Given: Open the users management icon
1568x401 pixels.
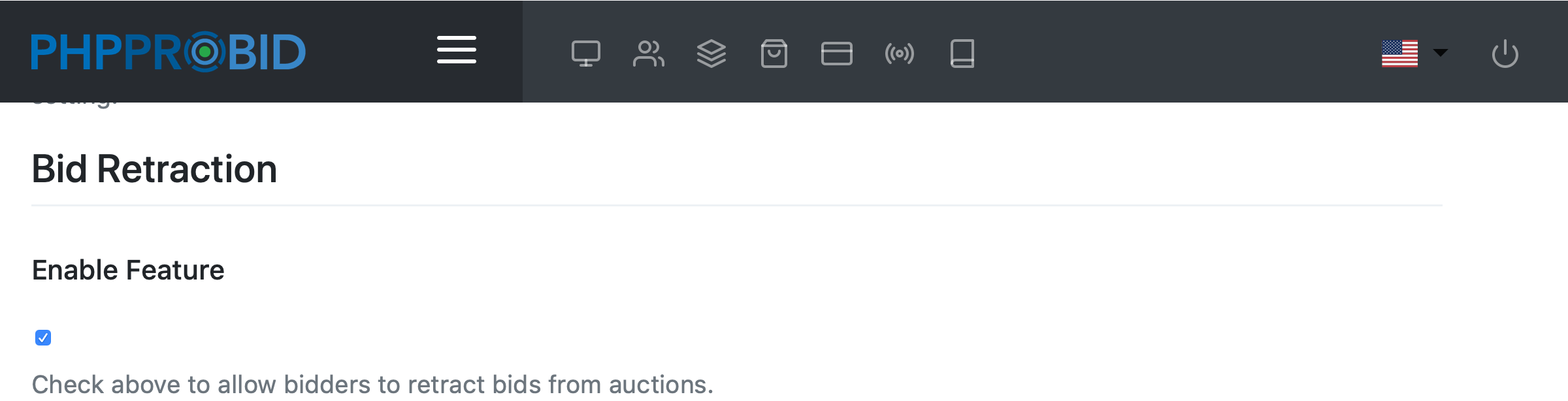Looking at the screenshot, I should click(648, 54).
